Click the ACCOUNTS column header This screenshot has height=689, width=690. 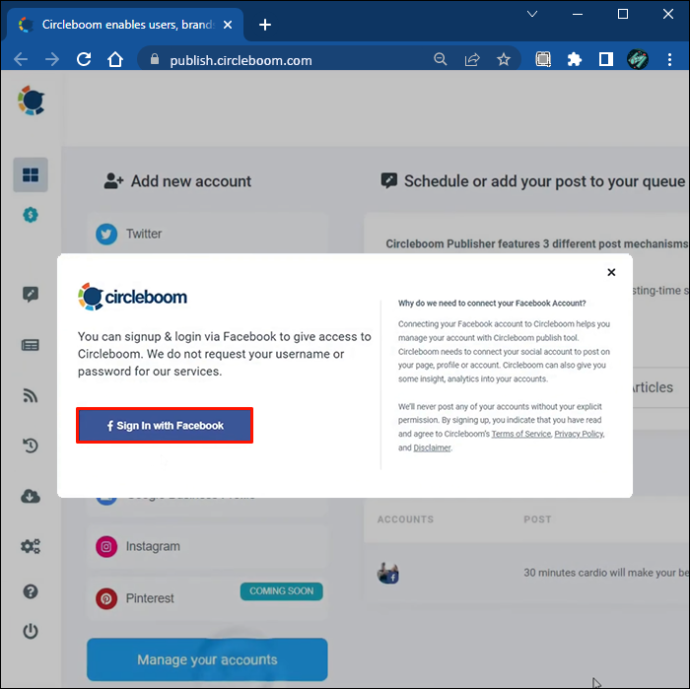[405, 519]
